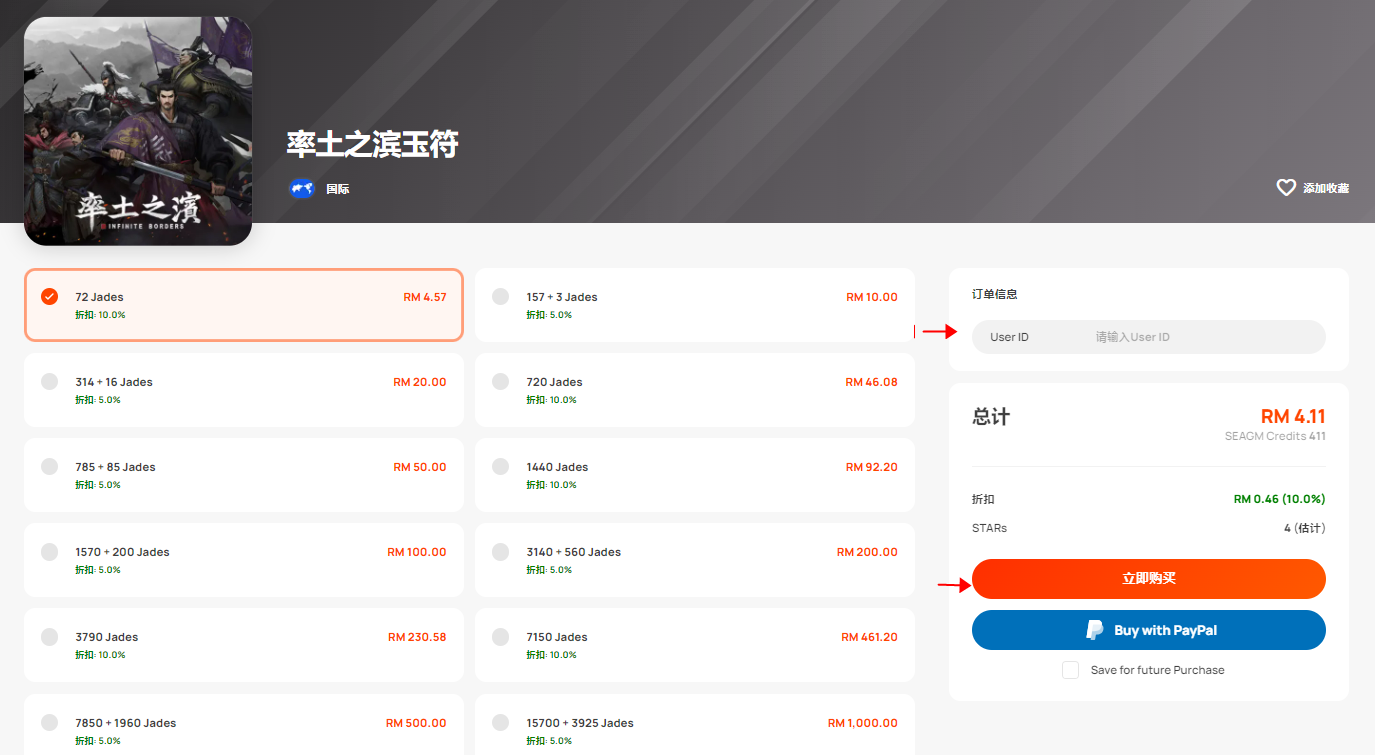1375x755 pixels.
Task: Click the orange 立即购买 buy now button
Action: [x=1149, y=579]
